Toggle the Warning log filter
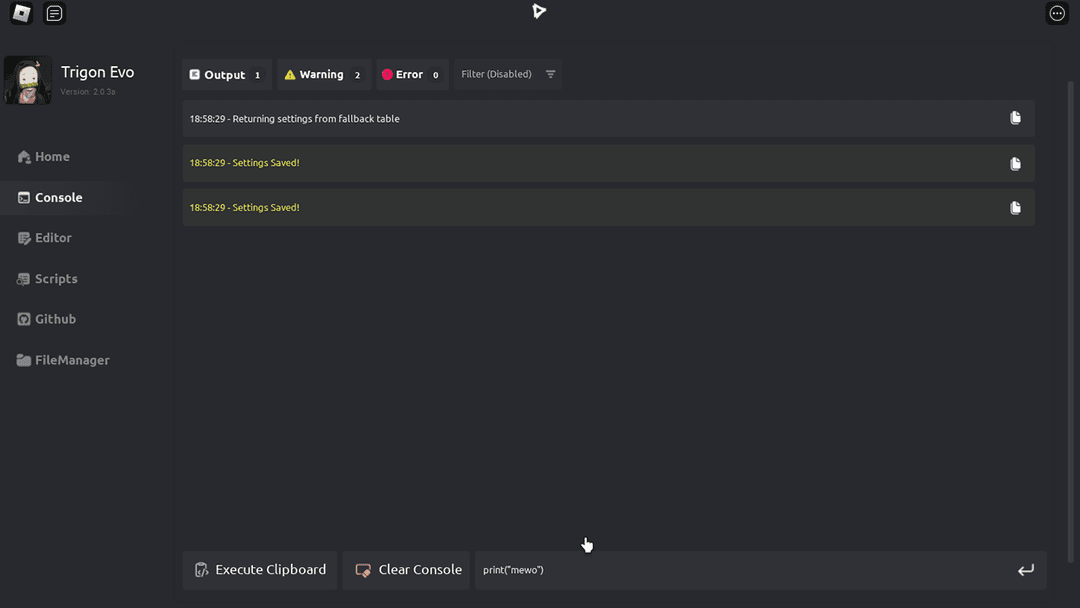1080x608 pixels. pos(323,73)
